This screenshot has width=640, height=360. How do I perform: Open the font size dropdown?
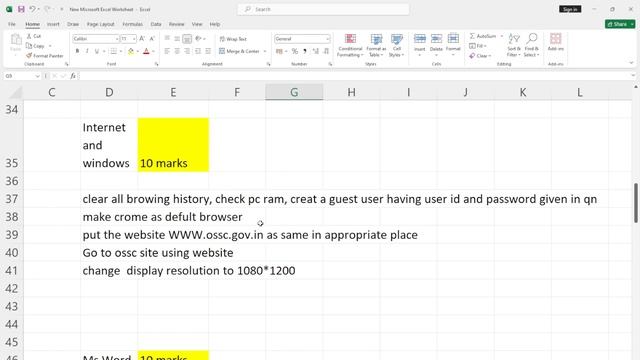[x=134, y=39]
